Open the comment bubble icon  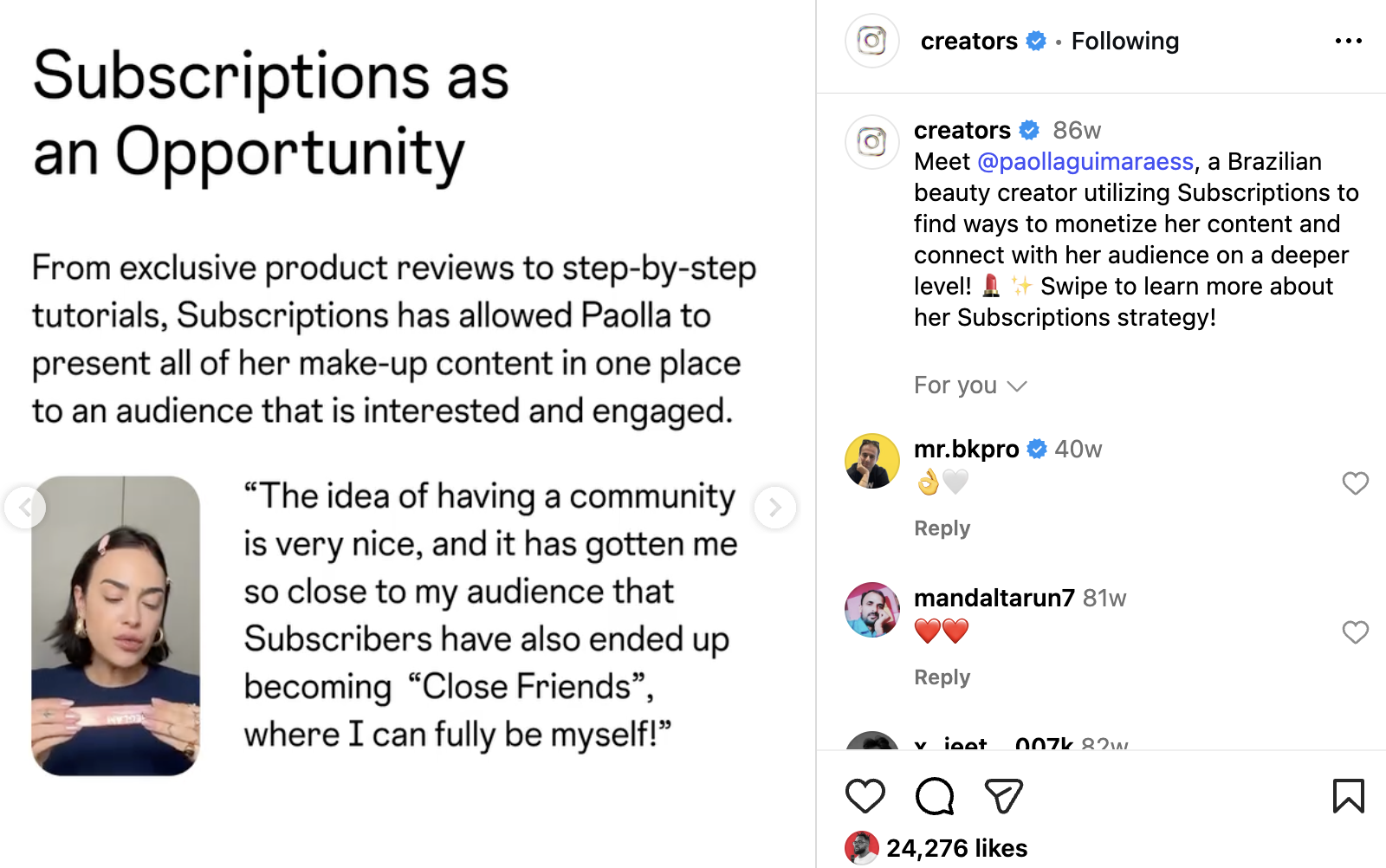(x=935, y=796)
